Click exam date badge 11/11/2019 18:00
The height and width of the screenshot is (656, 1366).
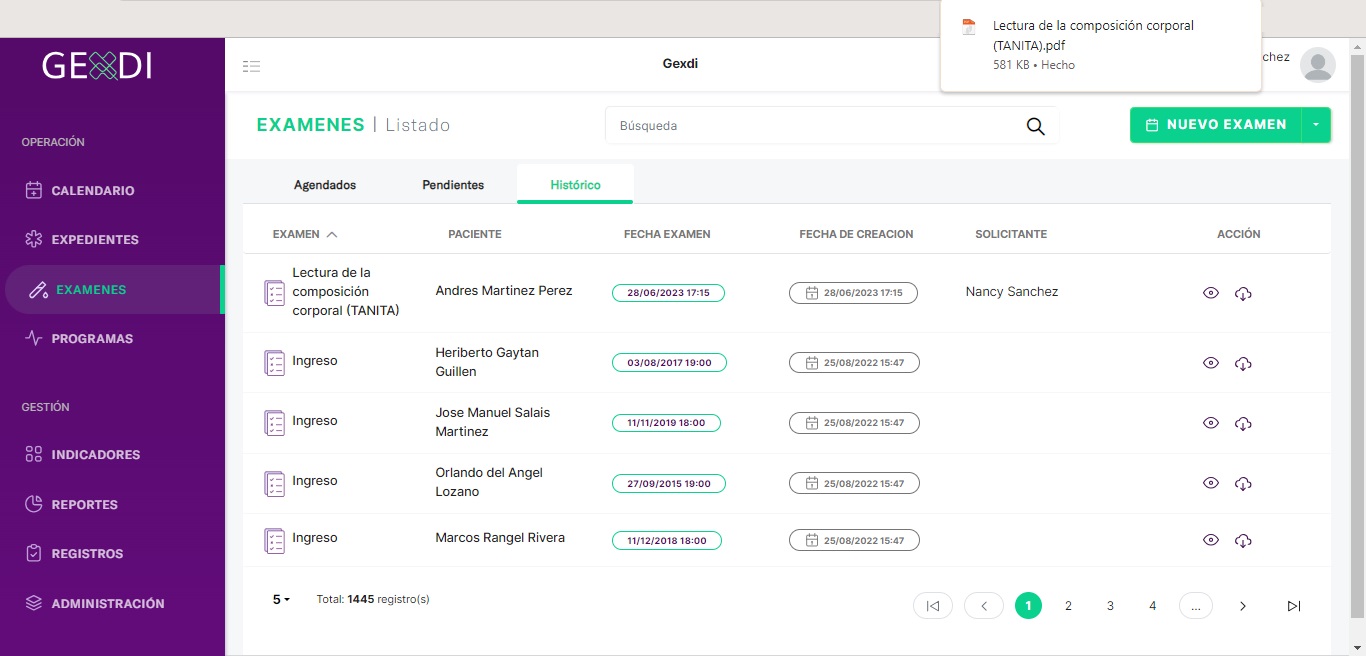(x=666, y=423)
